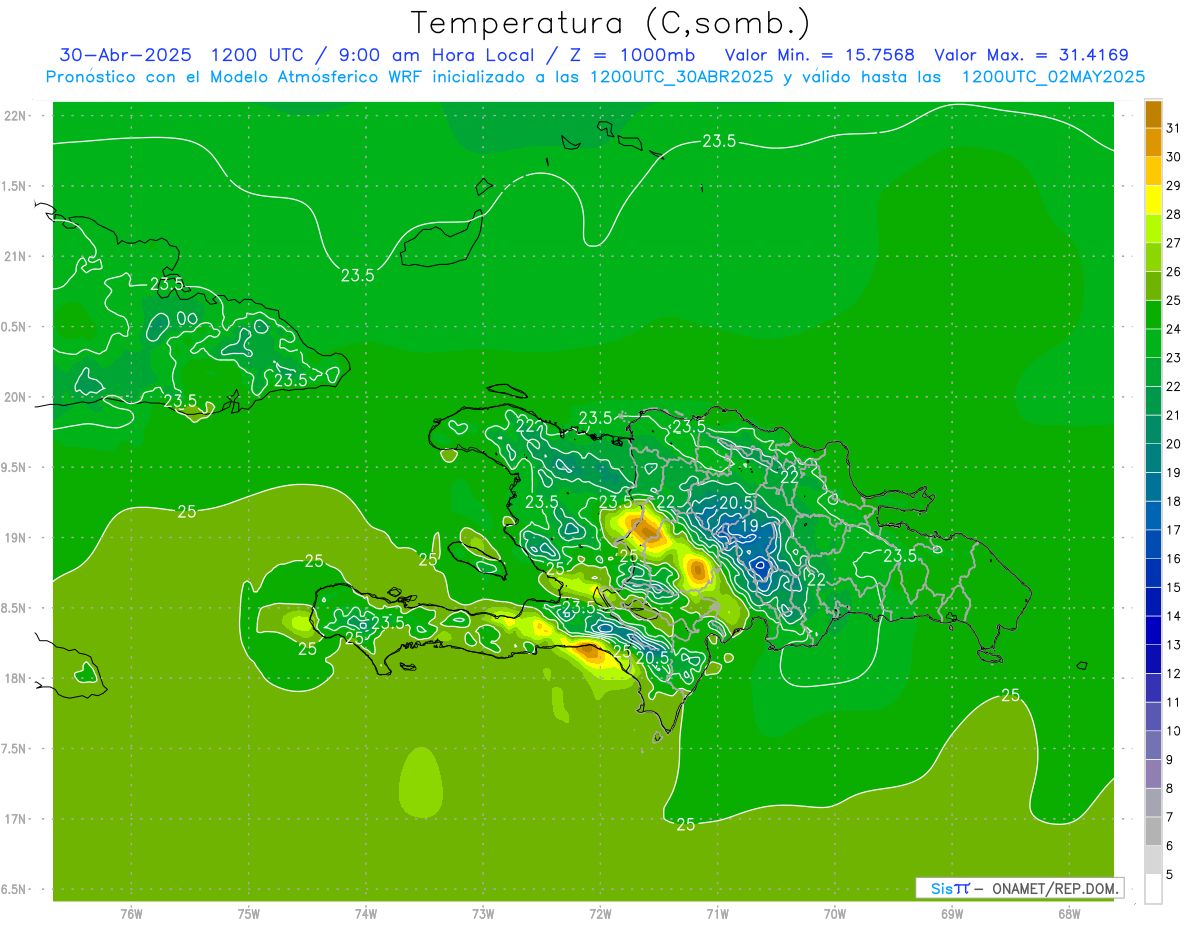This screenshot has height=927, width=1200.
Task: Click the "74W" longitude axis label
Action: [x=366, y=913]
